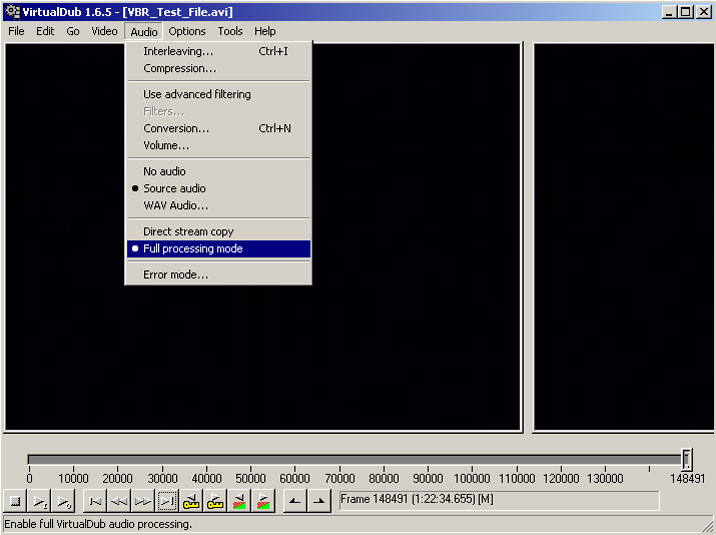
Task: Open the Options menu
Action: tap(187, 31)
